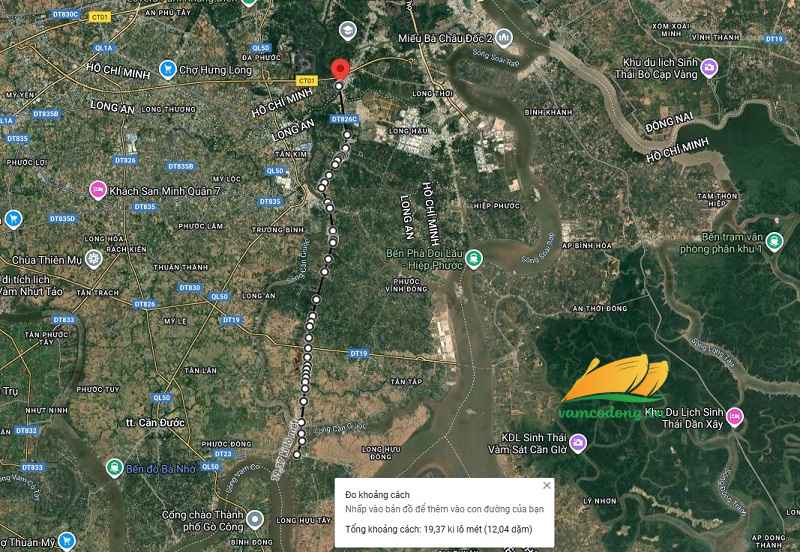Select KDL Sinh Thái Vàm Sát Cần Giờ pin
This screenshot has height=552, width=800.
pos(578,443)
